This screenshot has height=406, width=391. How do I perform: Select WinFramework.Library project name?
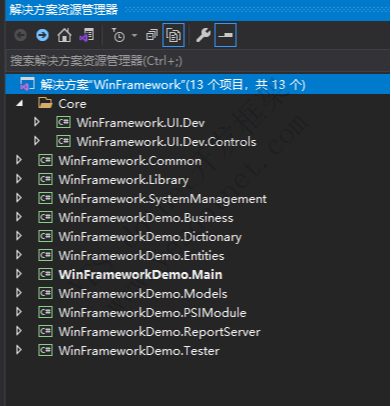[x=124, y=180]
